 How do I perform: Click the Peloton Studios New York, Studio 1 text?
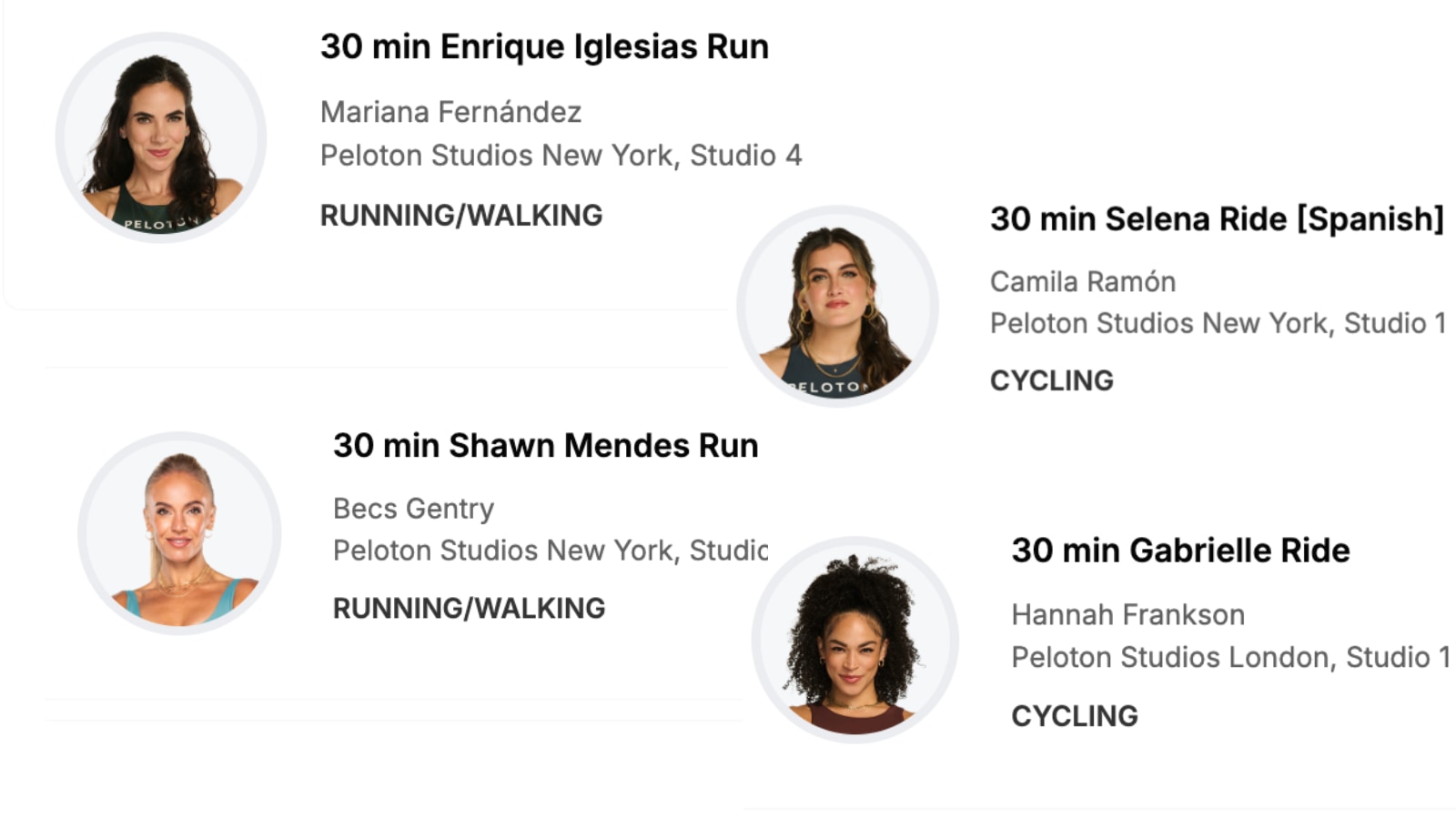coord(1218,324)
